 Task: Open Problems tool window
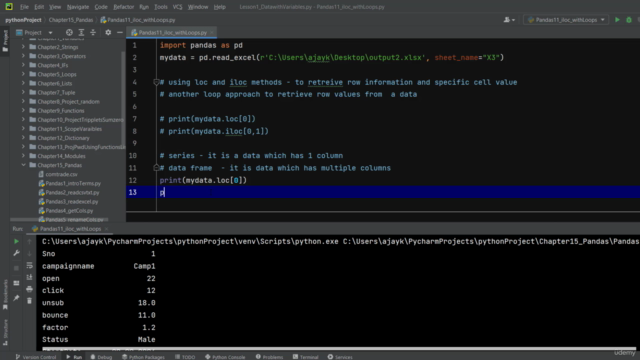click(x=269, y=357)
